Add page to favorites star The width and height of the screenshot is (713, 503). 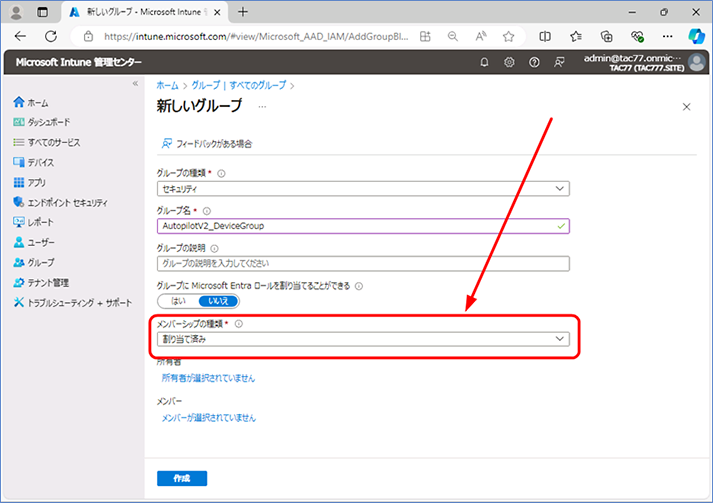[508, 36]
